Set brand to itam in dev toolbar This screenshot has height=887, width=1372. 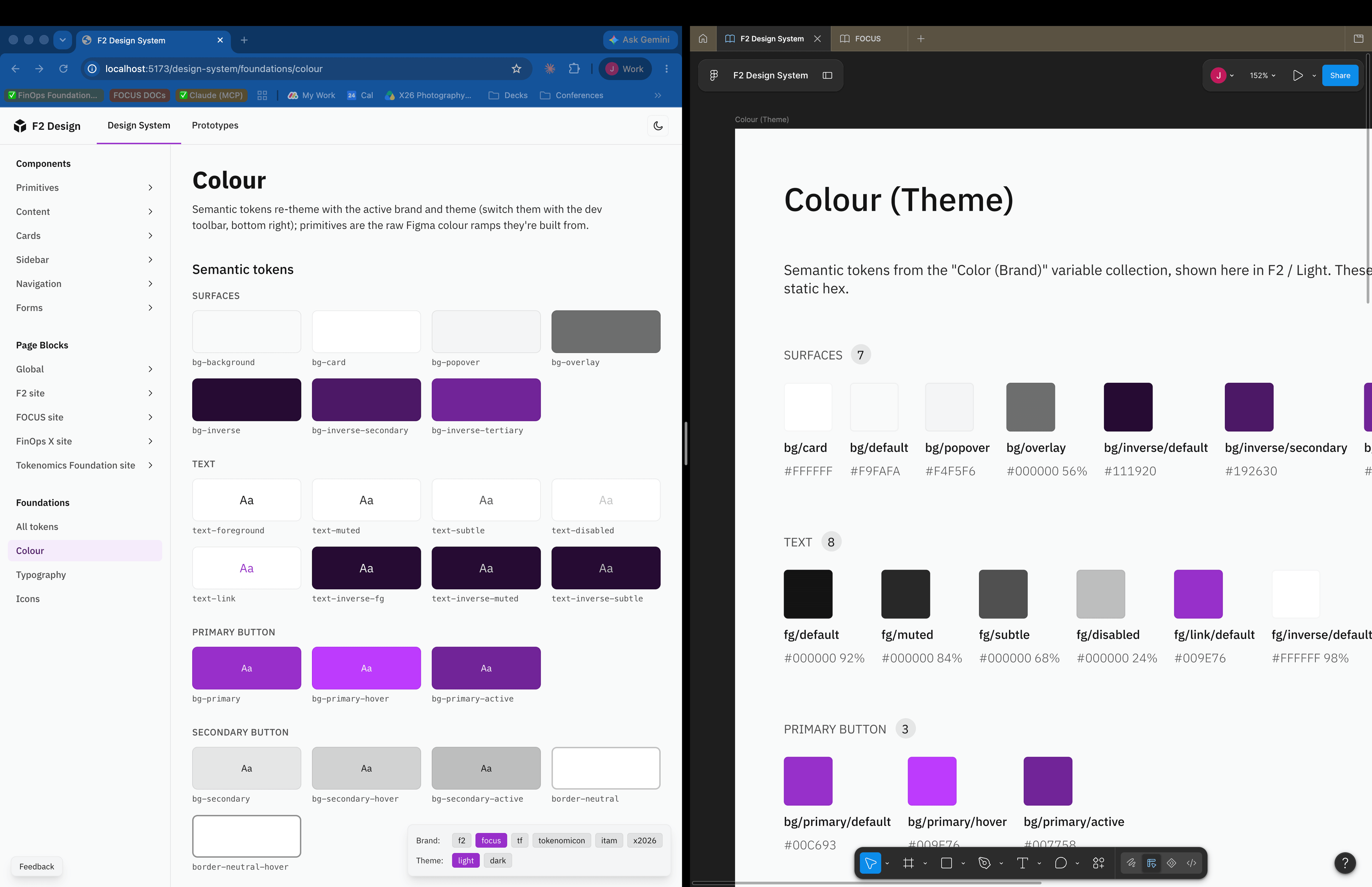coord(609,840)
